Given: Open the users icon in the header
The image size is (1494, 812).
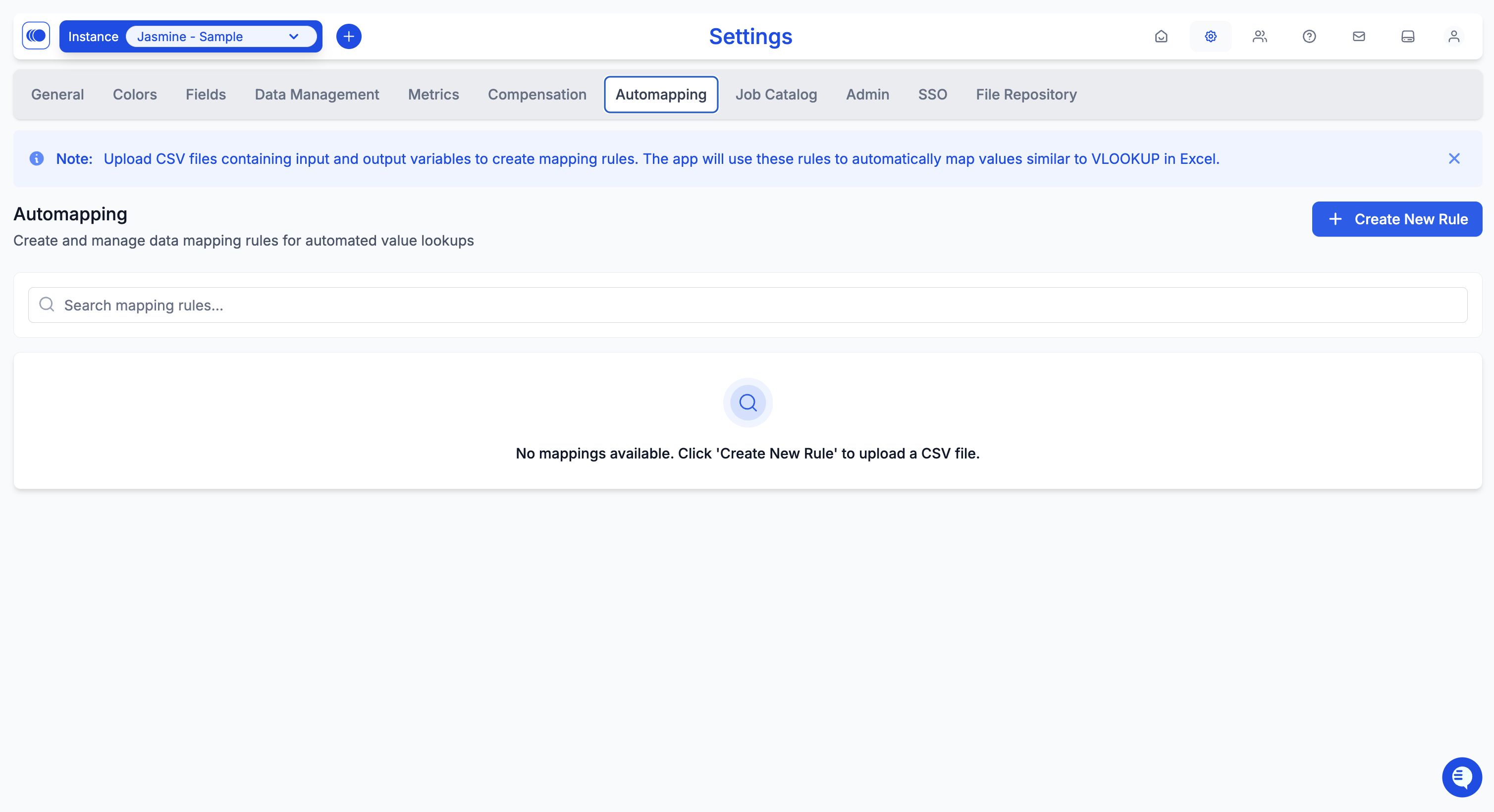Looking at the screenshot, I should (x=1260, y=37).
